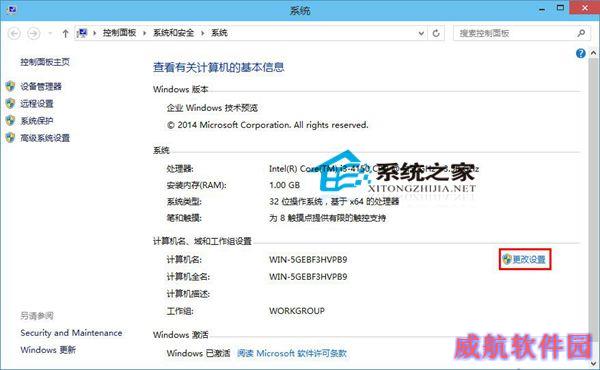Click shield icon beside 系统保护

tap(10, 121)
